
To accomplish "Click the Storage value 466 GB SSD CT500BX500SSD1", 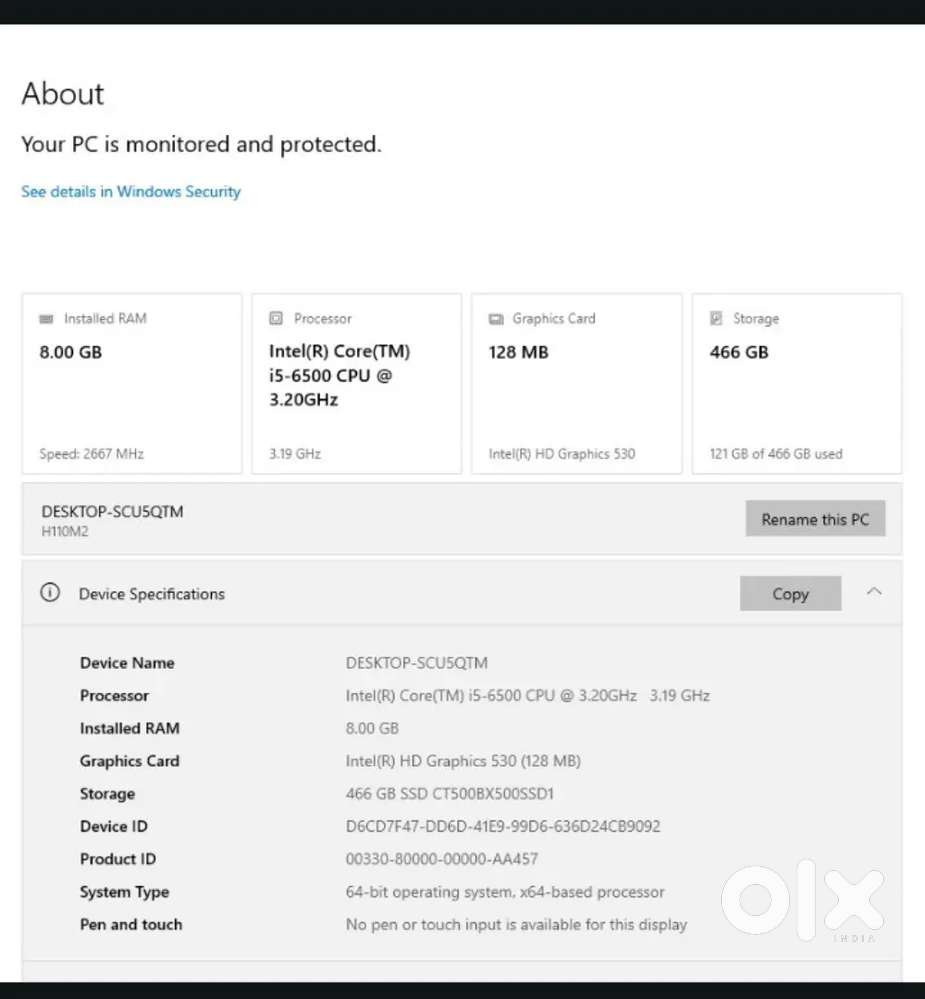I will tap(449, 794).
